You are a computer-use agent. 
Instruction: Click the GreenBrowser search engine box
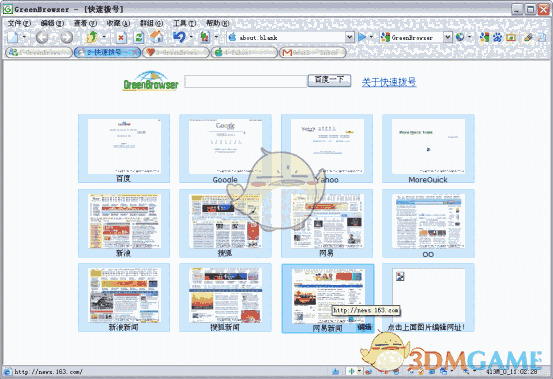pyautogui.click(x=411, y=37)
